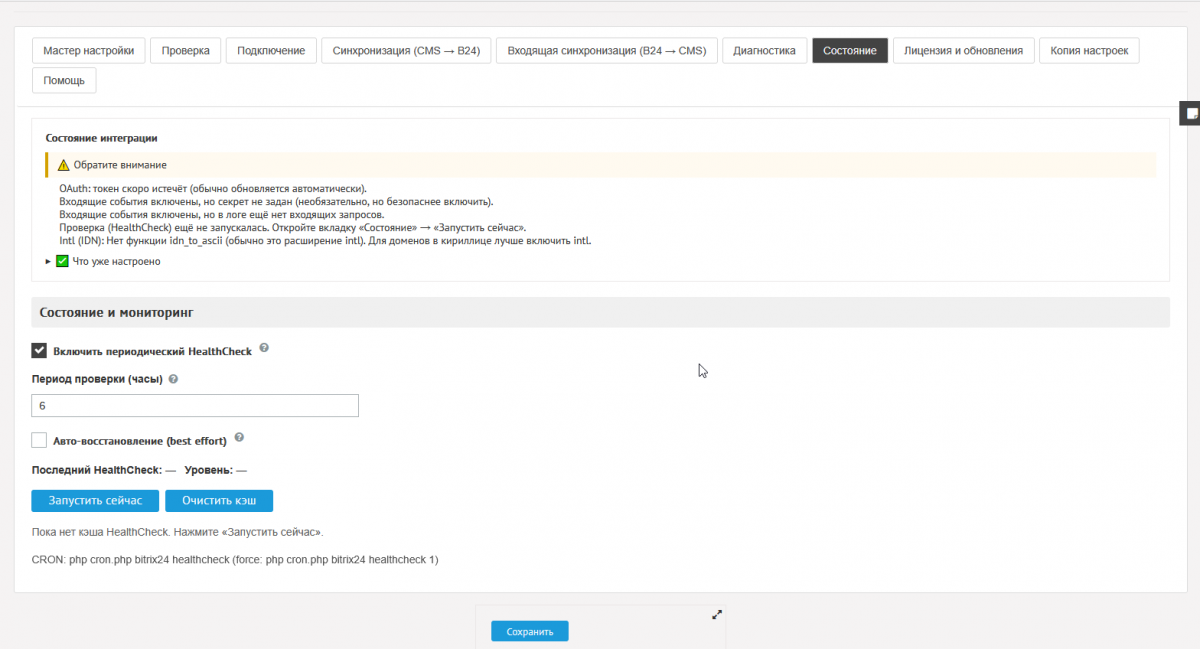Select the Входящая синхронизация (B24 → CMS) tab
The height and width of the screenshot is (649, 1200).
[606, 51]
